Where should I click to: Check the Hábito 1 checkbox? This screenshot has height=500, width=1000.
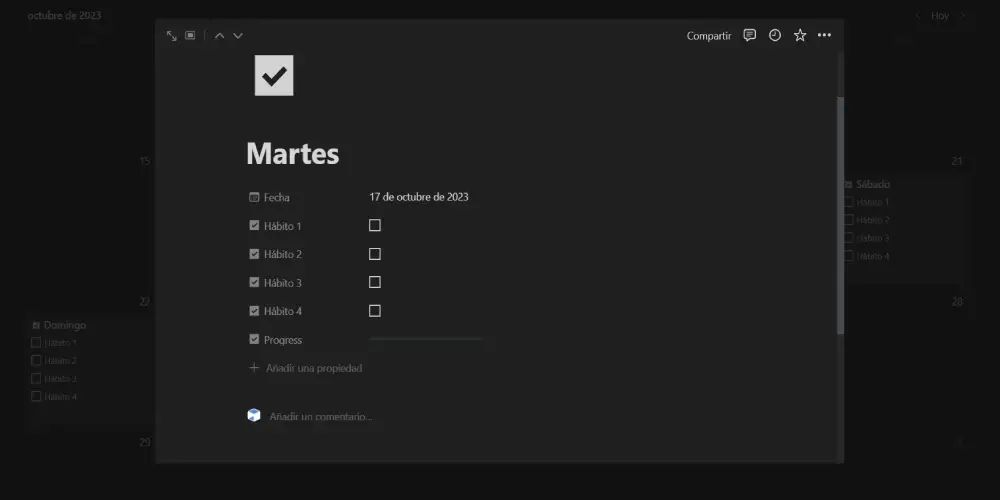375,226
